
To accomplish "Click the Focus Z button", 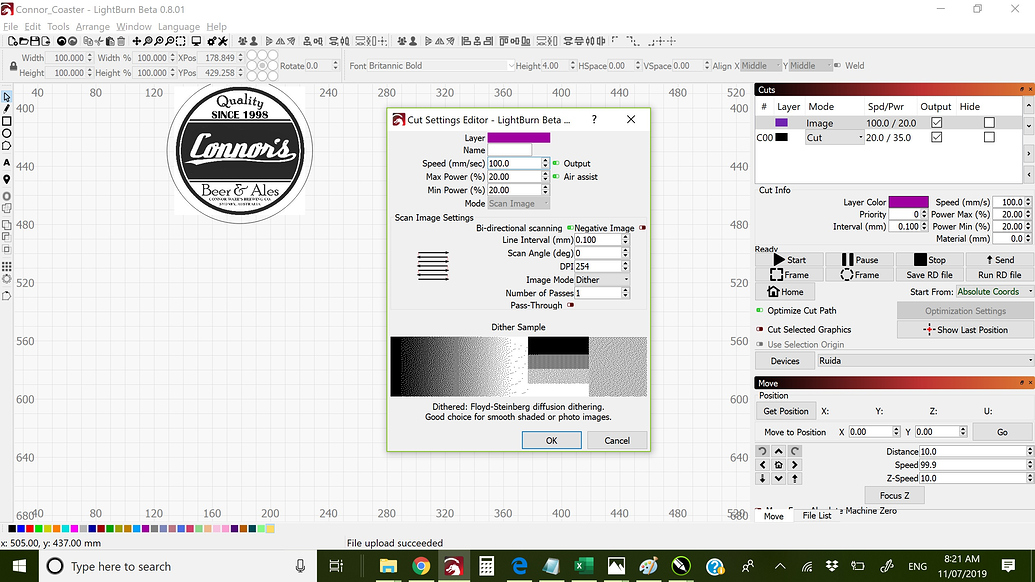I will click(x=894, y=496).
